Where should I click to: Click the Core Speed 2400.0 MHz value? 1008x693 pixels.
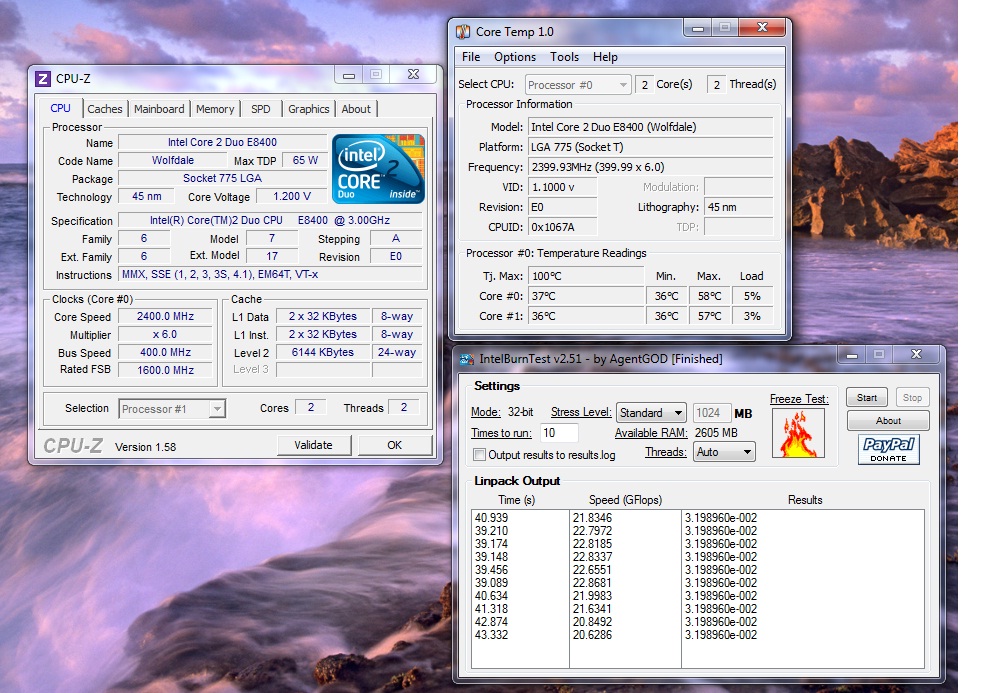point(165,316)
